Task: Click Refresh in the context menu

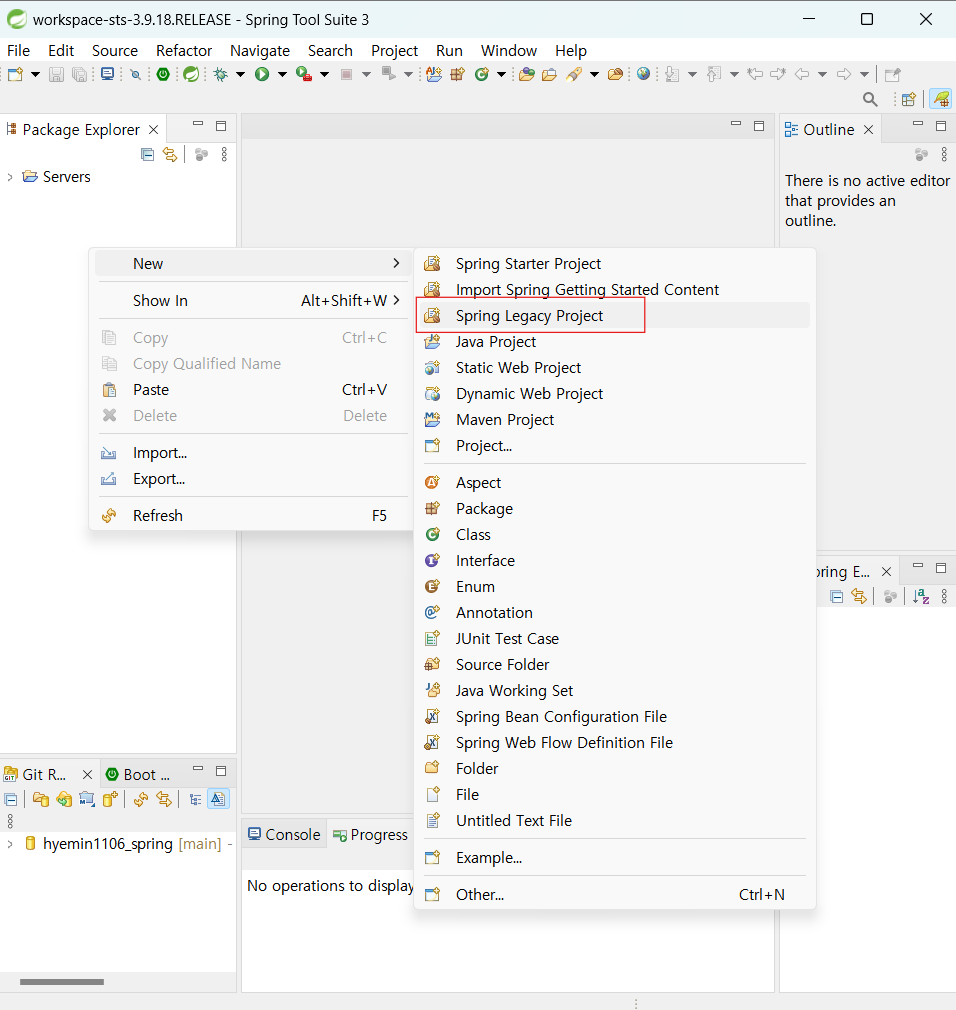Action: point(253,515)
